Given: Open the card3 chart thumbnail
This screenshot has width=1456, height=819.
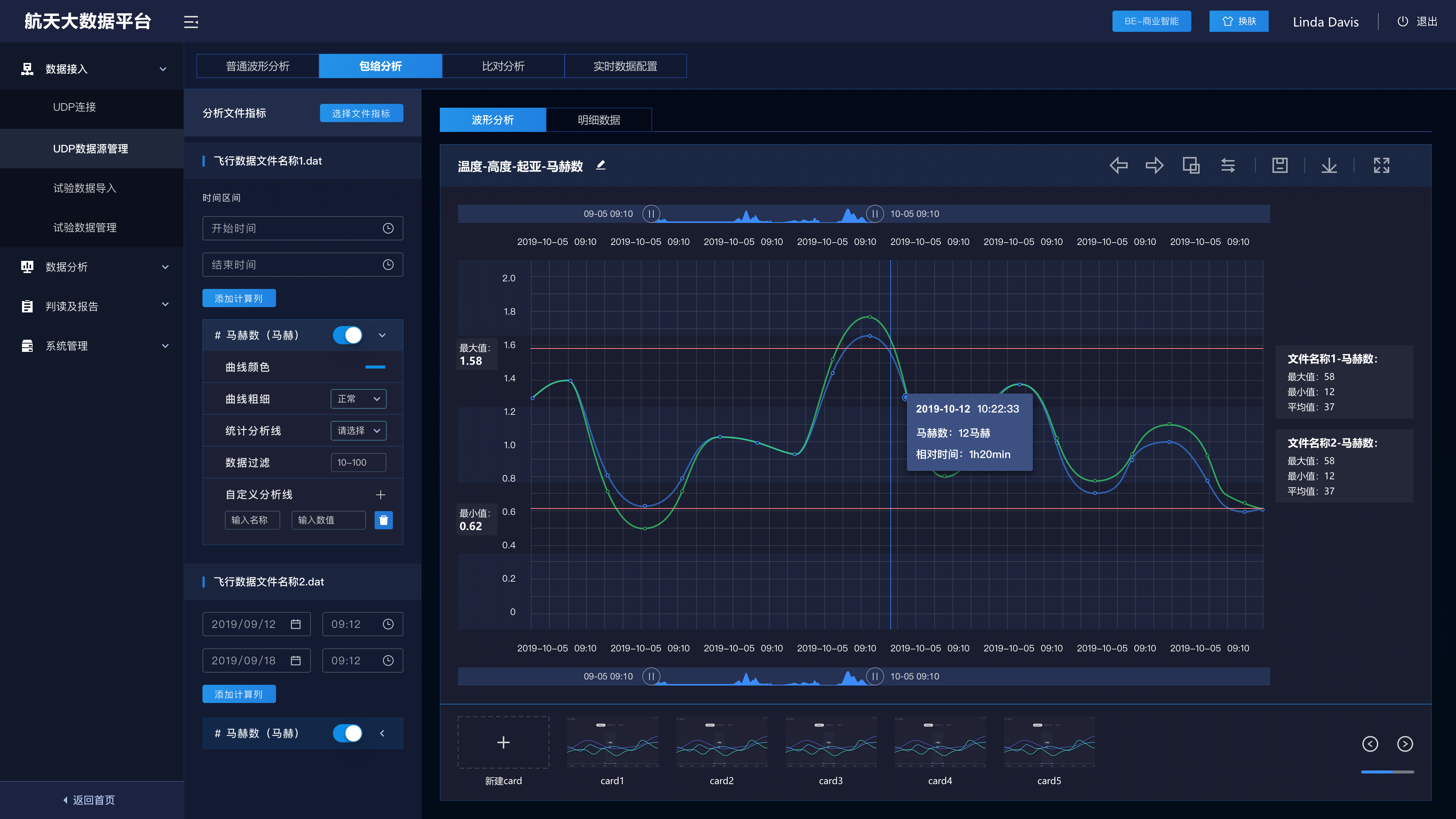Looking at the screenshot, I should pos(831,742).
